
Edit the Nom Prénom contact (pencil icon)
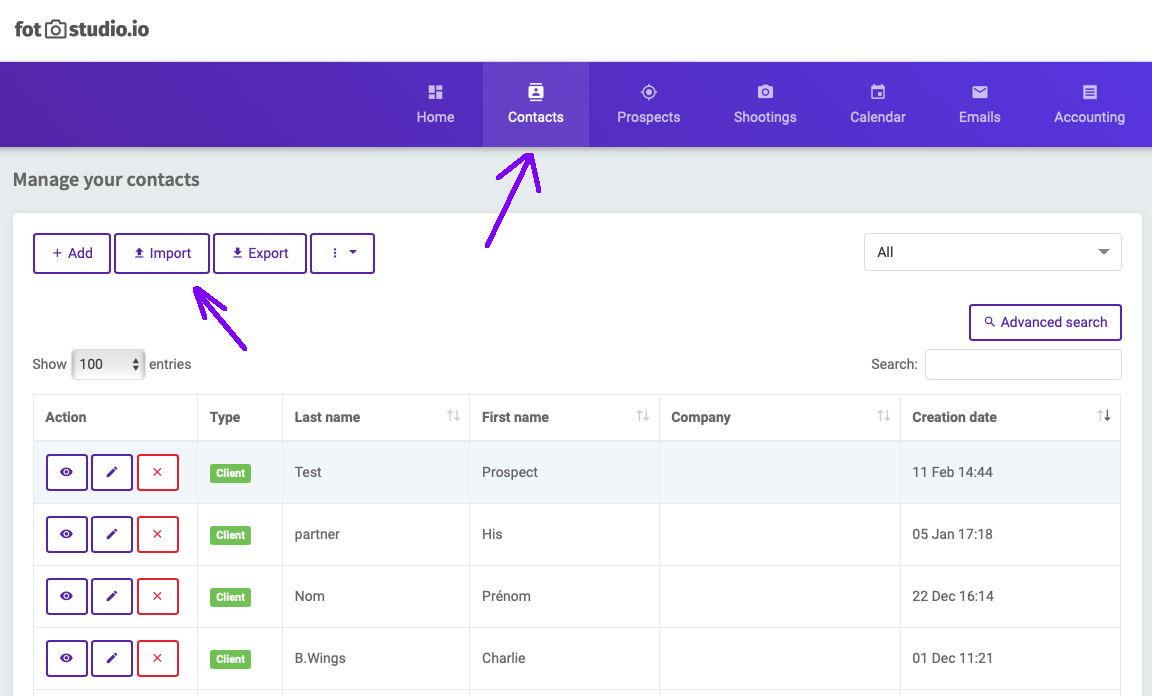112,596
